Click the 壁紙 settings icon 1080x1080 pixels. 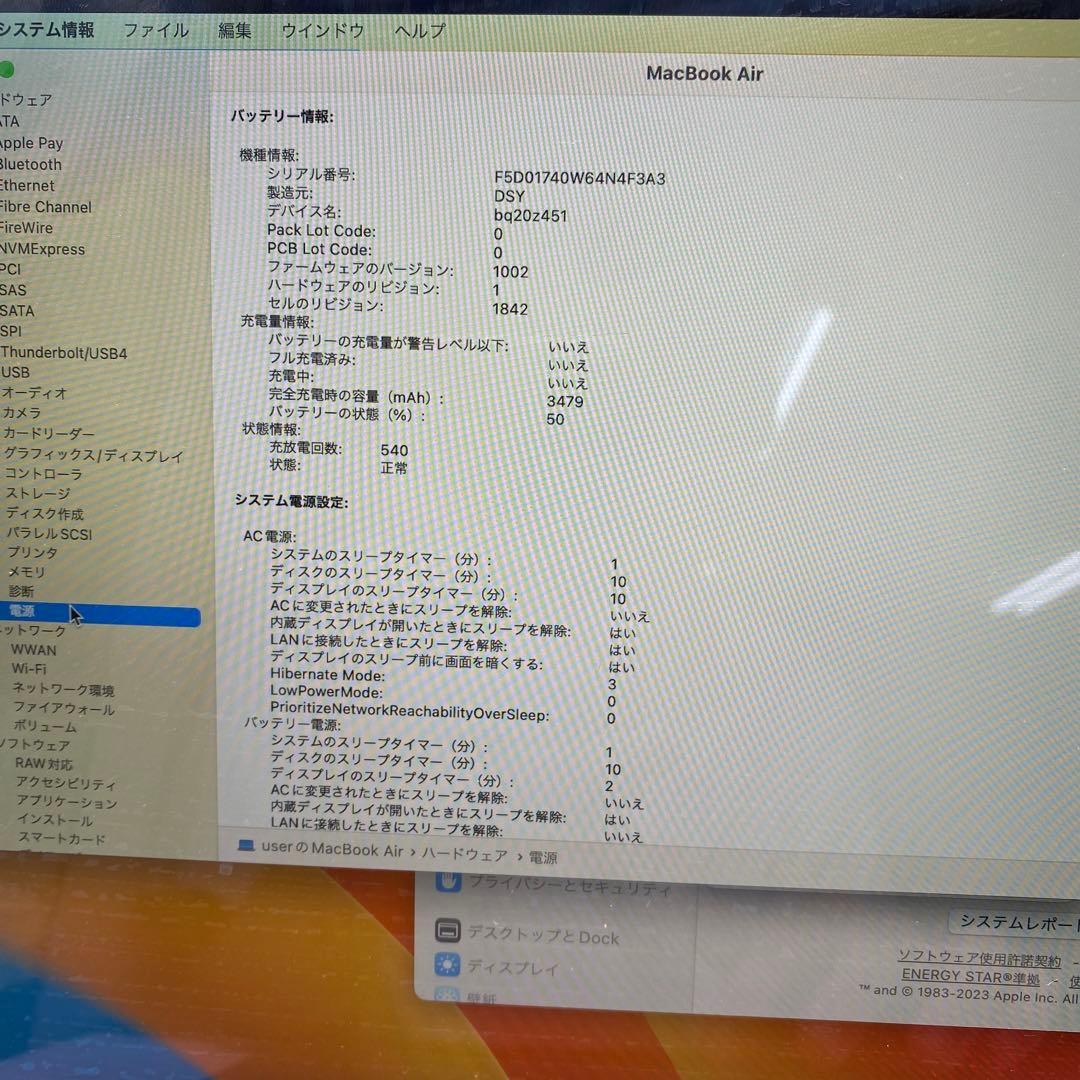coord(448,993)
